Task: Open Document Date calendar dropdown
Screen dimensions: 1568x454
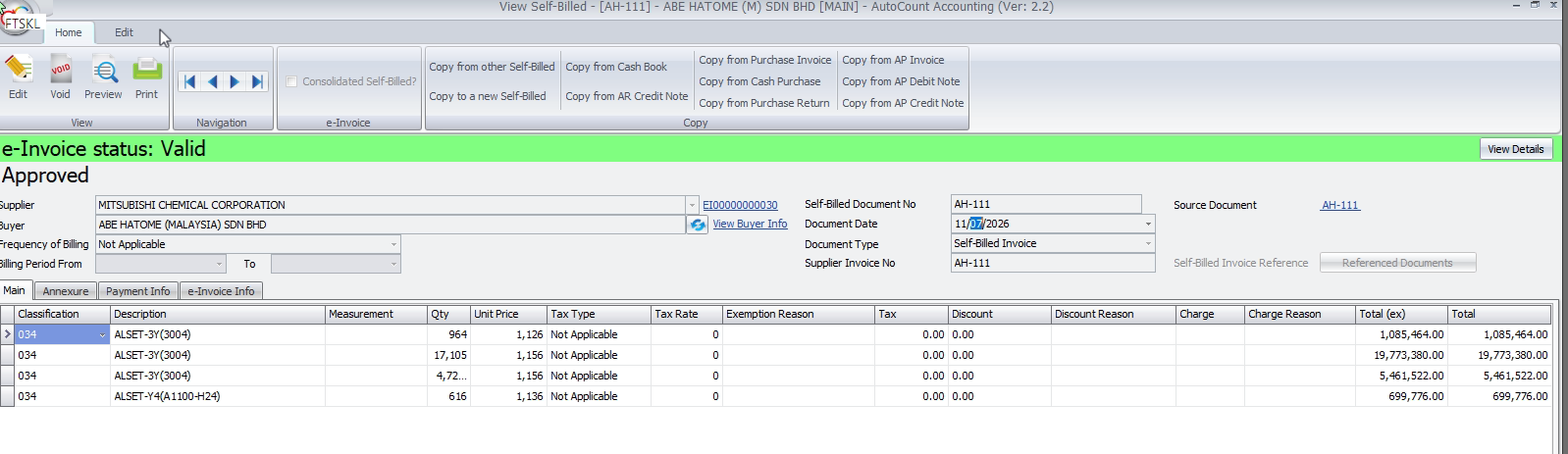Action: point(1148,224)
